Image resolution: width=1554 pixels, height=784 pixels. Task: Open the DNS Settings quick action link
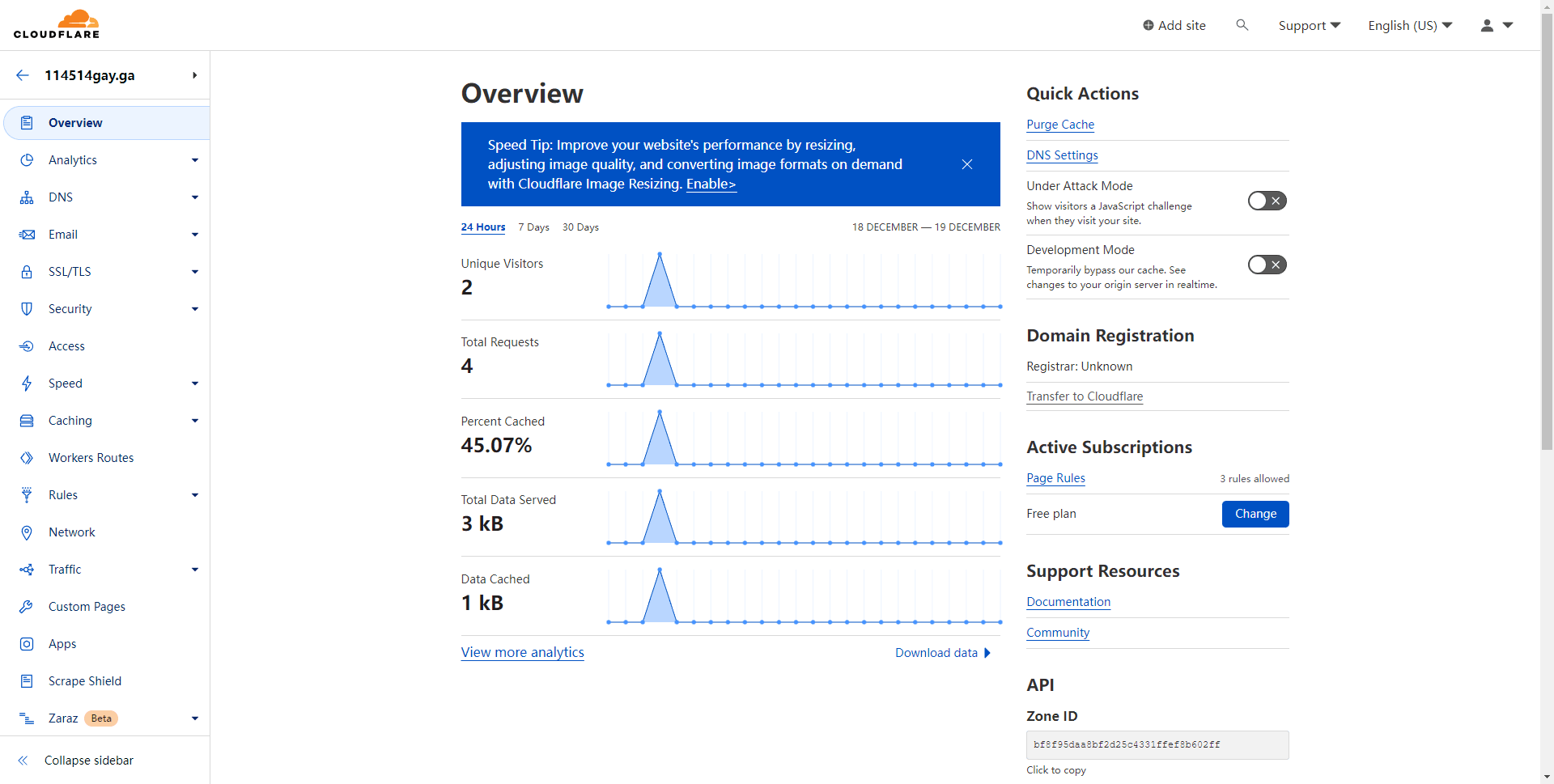[x=1062, y=155]
